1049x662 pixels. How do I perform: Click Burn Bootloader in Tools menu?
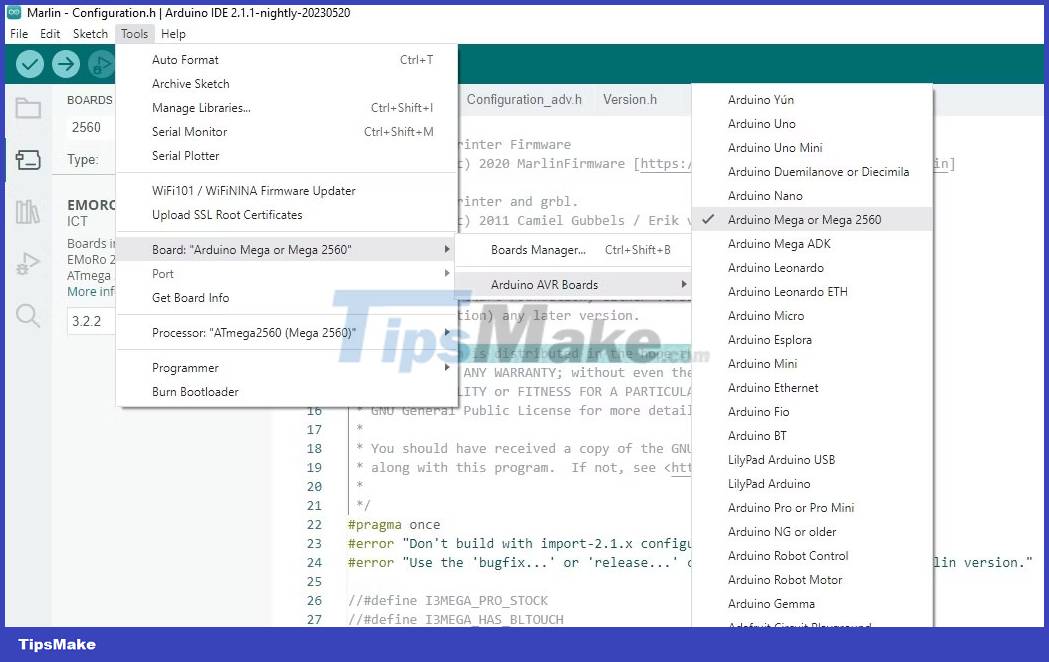[195, 392]
